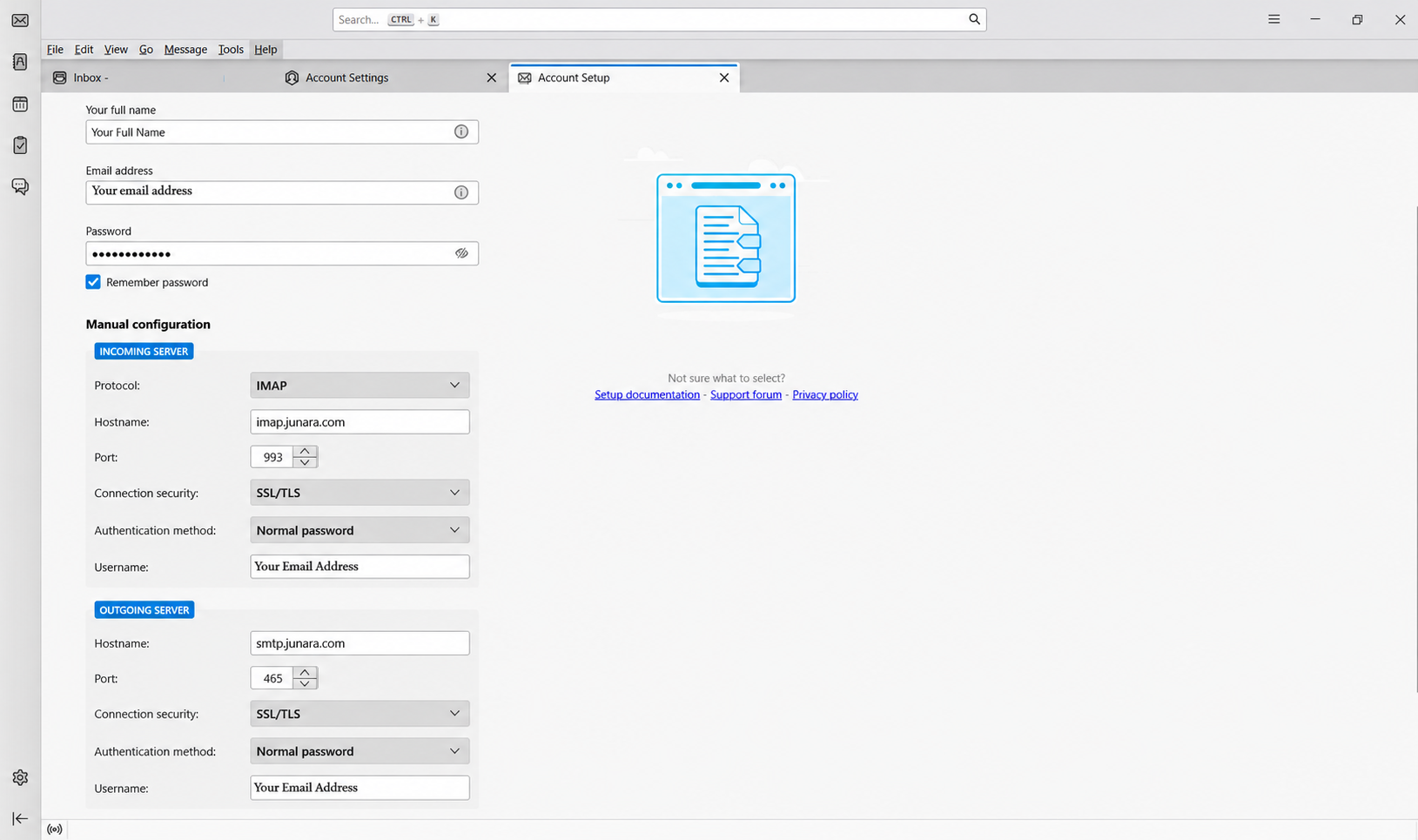Click the online status icon in status bar
The height and width of the screenshot is (840, 1418).
[x=55, y=830]
